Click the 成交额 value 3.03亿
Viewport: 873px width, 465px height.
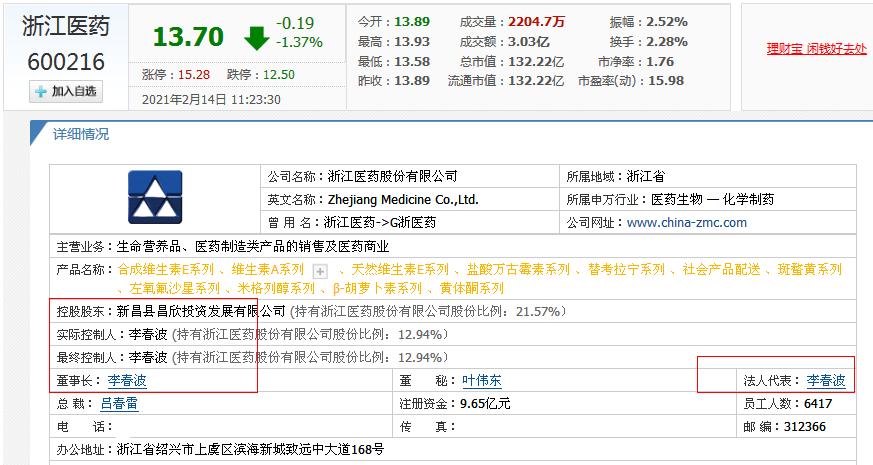click(528, 42)
